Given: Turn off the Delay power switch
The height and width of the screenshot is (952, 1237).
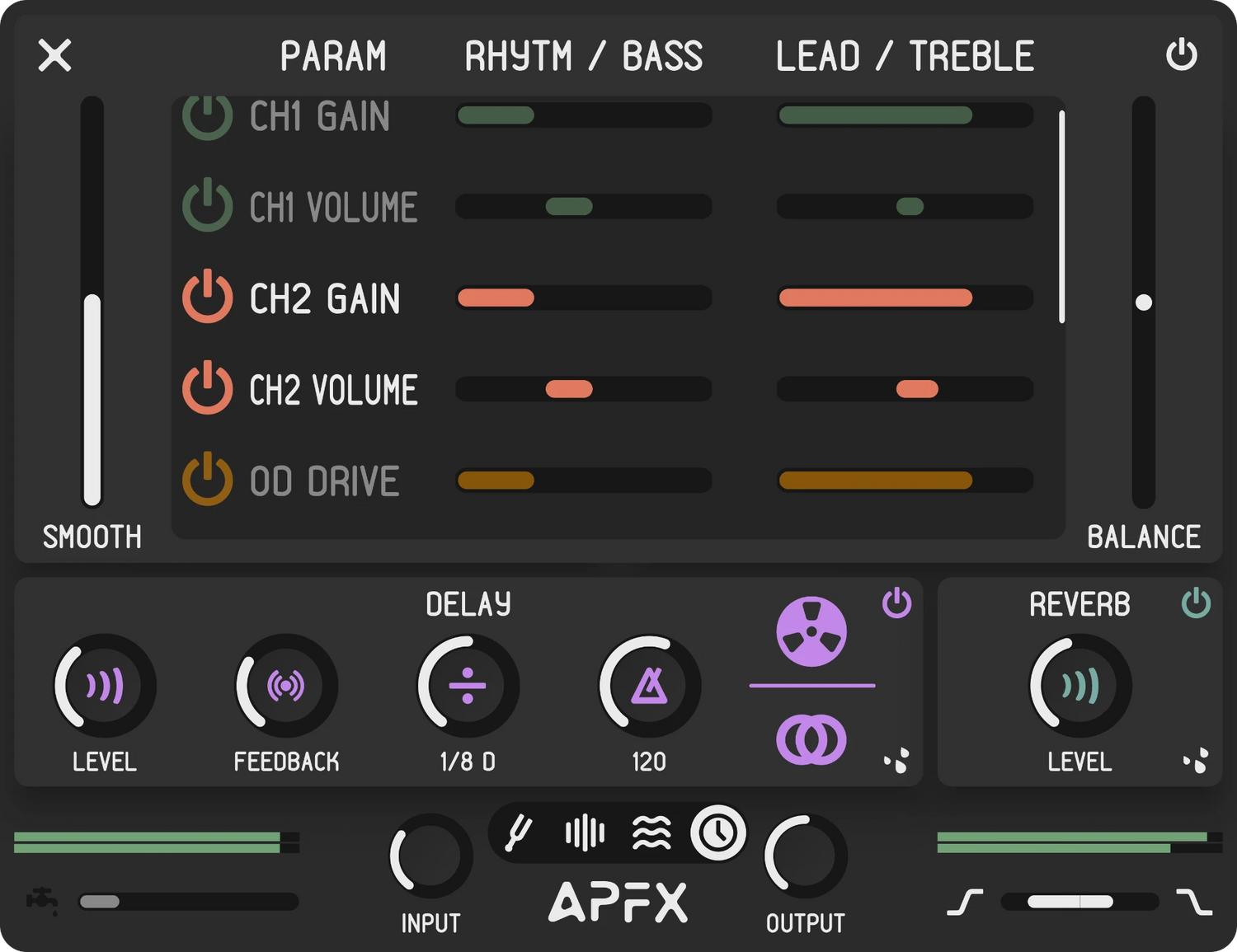Looking at the screenshot, I should coord(896,603).
